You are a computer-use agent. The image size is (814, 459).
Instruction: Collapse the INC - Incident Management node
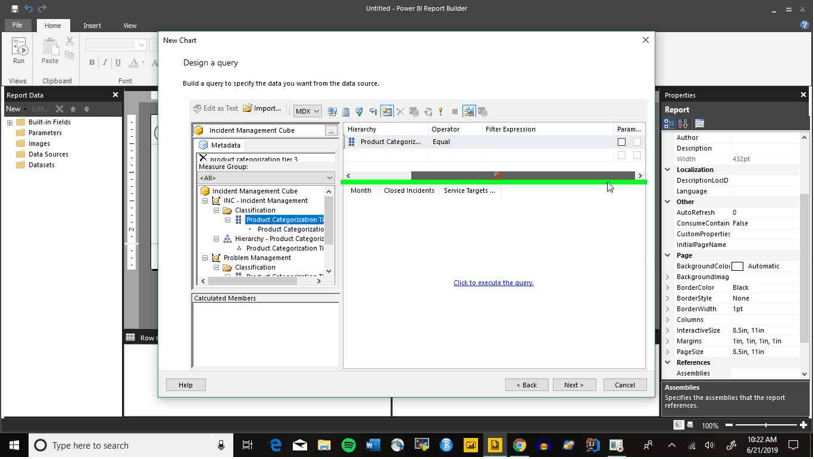click(x=205, y=201)
